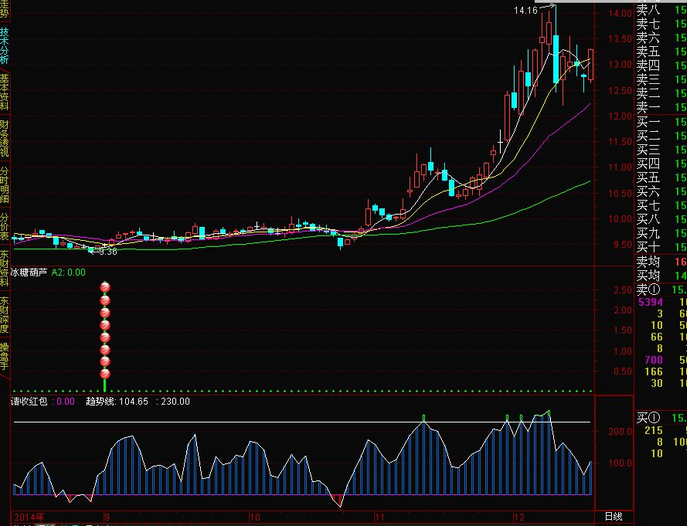Select the 卖六 order book row
The image size is (687, 529).
[x=661, y=38]
